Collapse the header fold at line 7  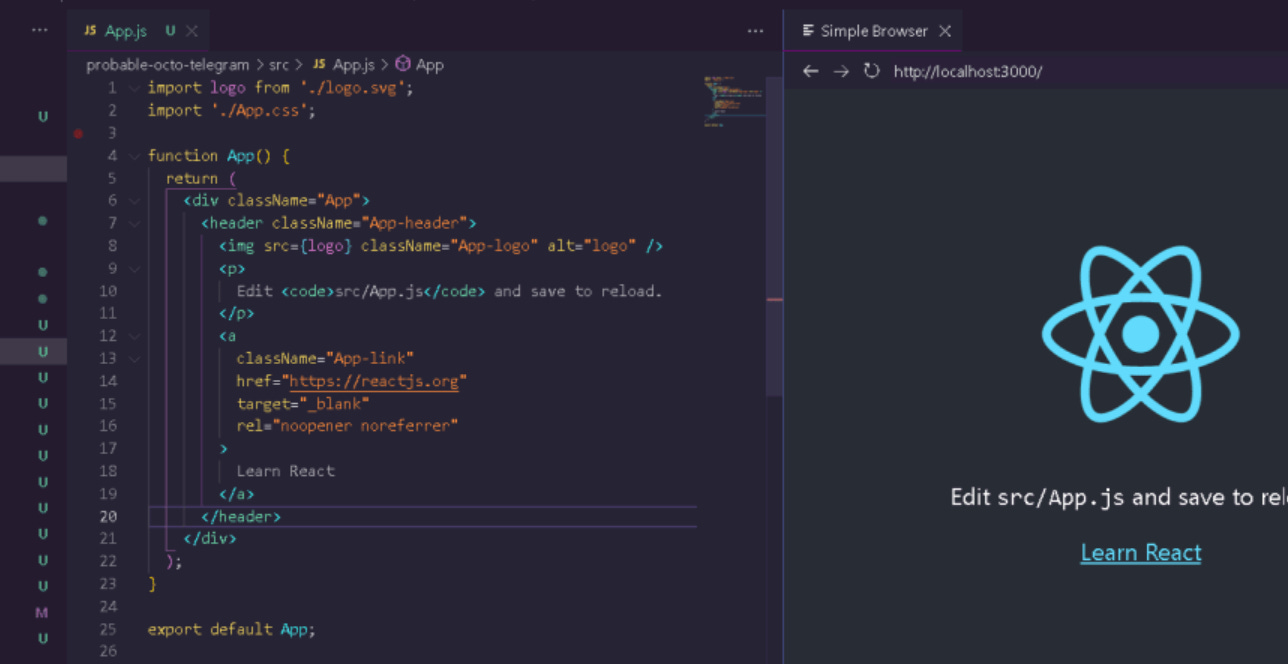(x=135, y=223)
